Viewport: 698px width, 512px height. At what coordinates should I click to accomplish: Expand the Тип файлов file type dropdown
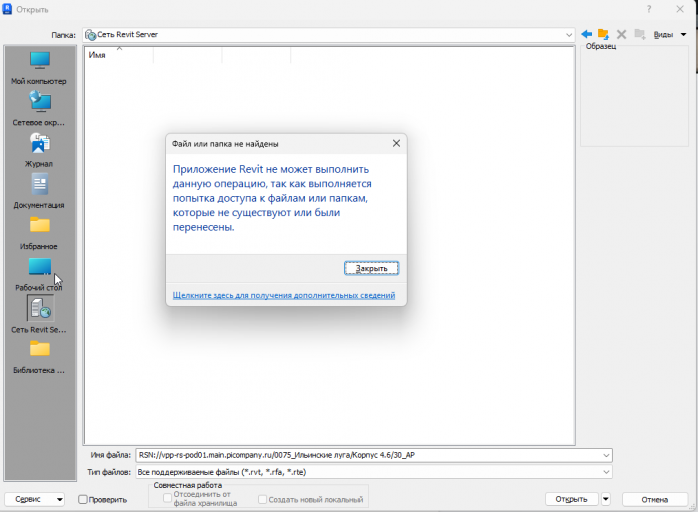(606, 472)
